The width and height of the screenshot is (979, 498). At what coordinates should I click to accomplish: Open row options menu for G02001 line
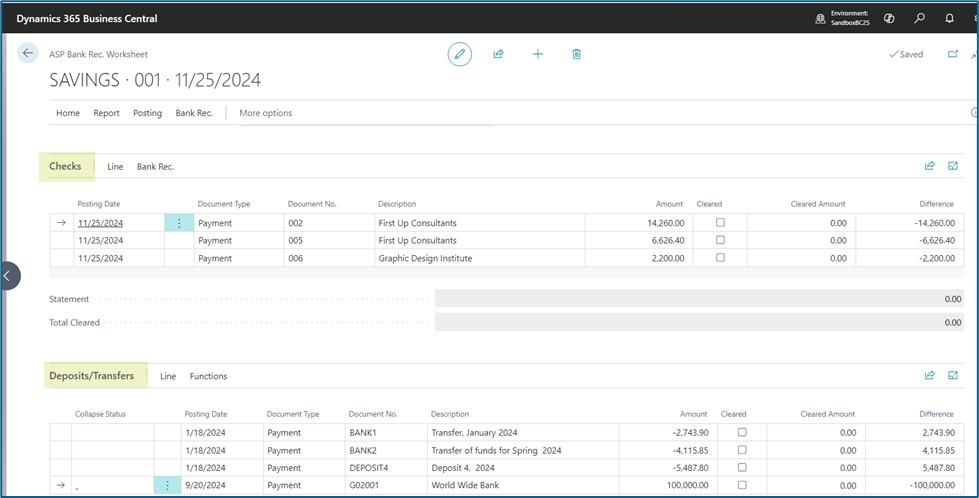click(x=167, y=485)
